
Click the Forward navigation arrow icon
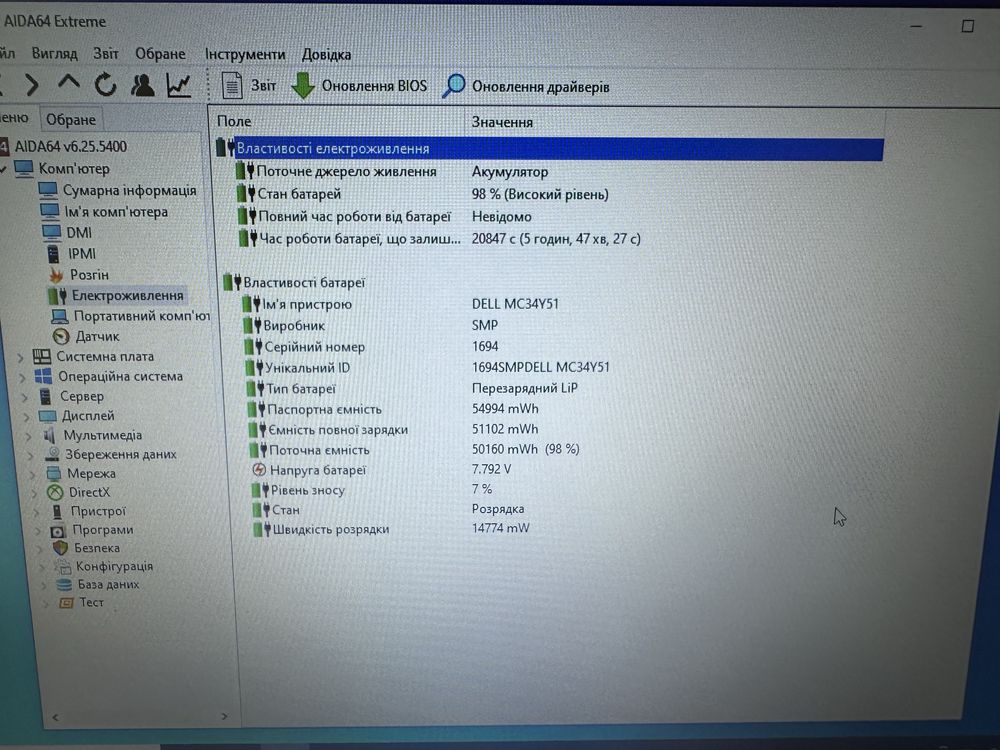coord(31,85)
